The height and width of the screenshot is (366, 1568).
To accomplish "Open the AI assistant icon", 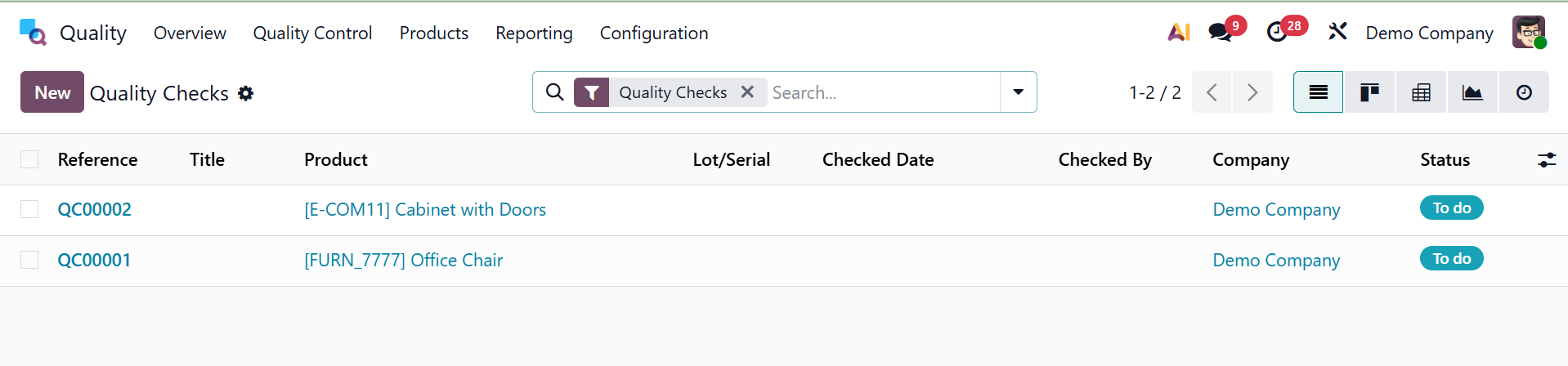I will point(1178,33).
